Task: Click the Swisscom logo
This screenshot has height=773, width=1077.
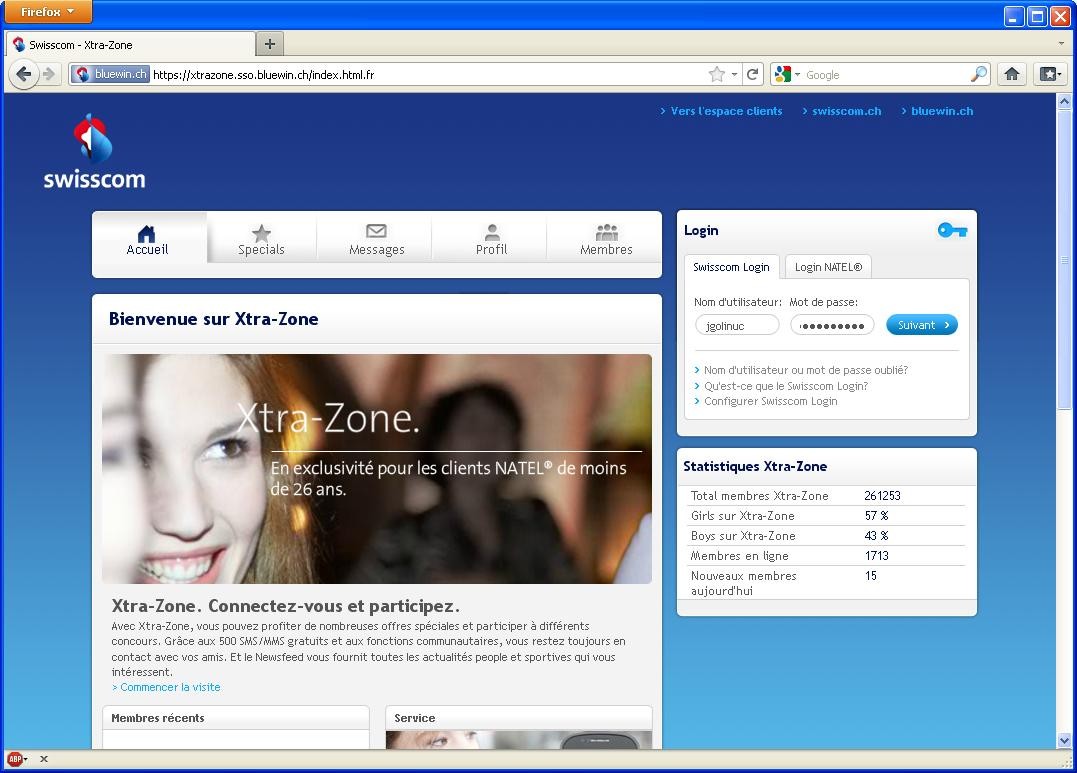Action: (94, 148)
